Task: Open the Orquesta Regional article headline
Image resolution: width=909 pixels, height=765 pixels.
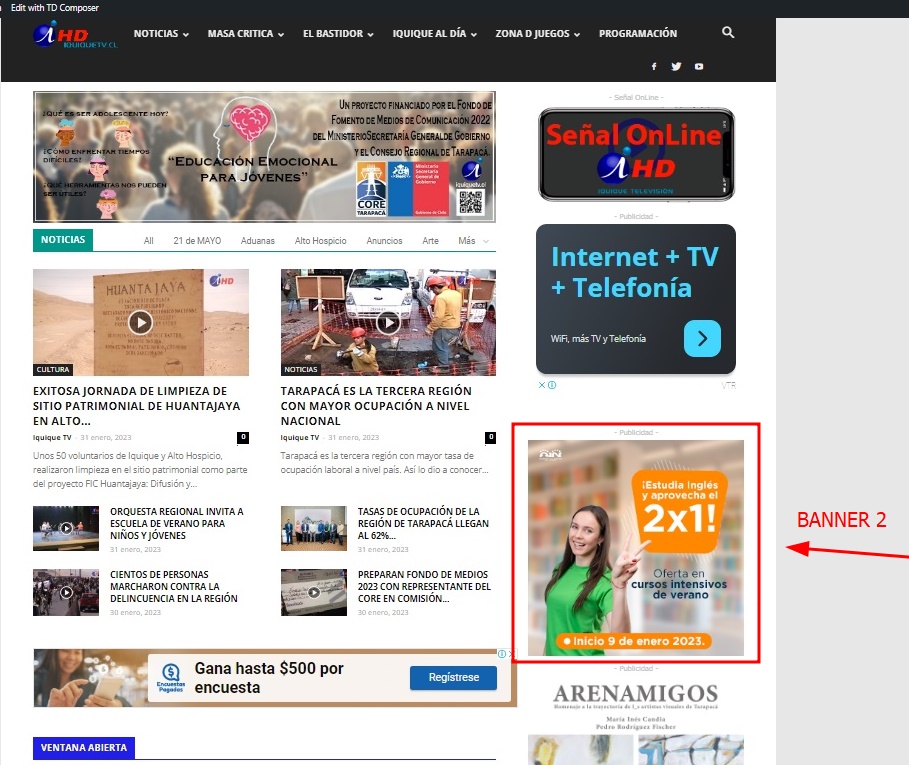Action: (x=176, y=523)
